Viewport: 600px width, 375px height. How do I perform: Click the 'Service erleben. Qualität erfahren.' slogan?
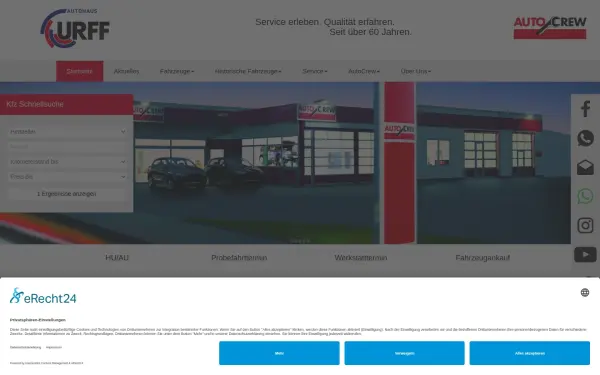click(x=325, y=22)
